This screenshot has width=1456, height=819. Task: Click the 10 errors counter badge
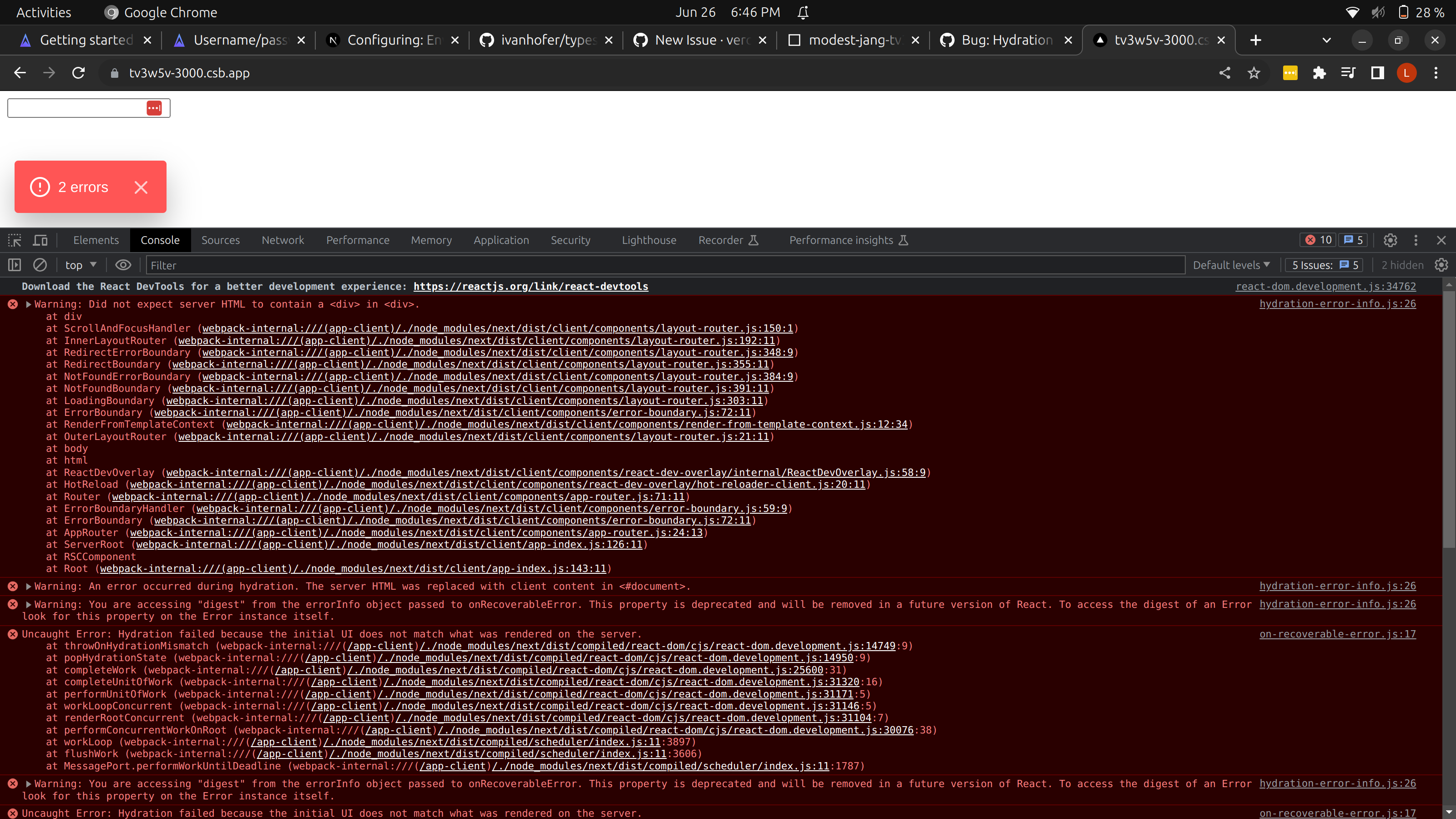1318,240
